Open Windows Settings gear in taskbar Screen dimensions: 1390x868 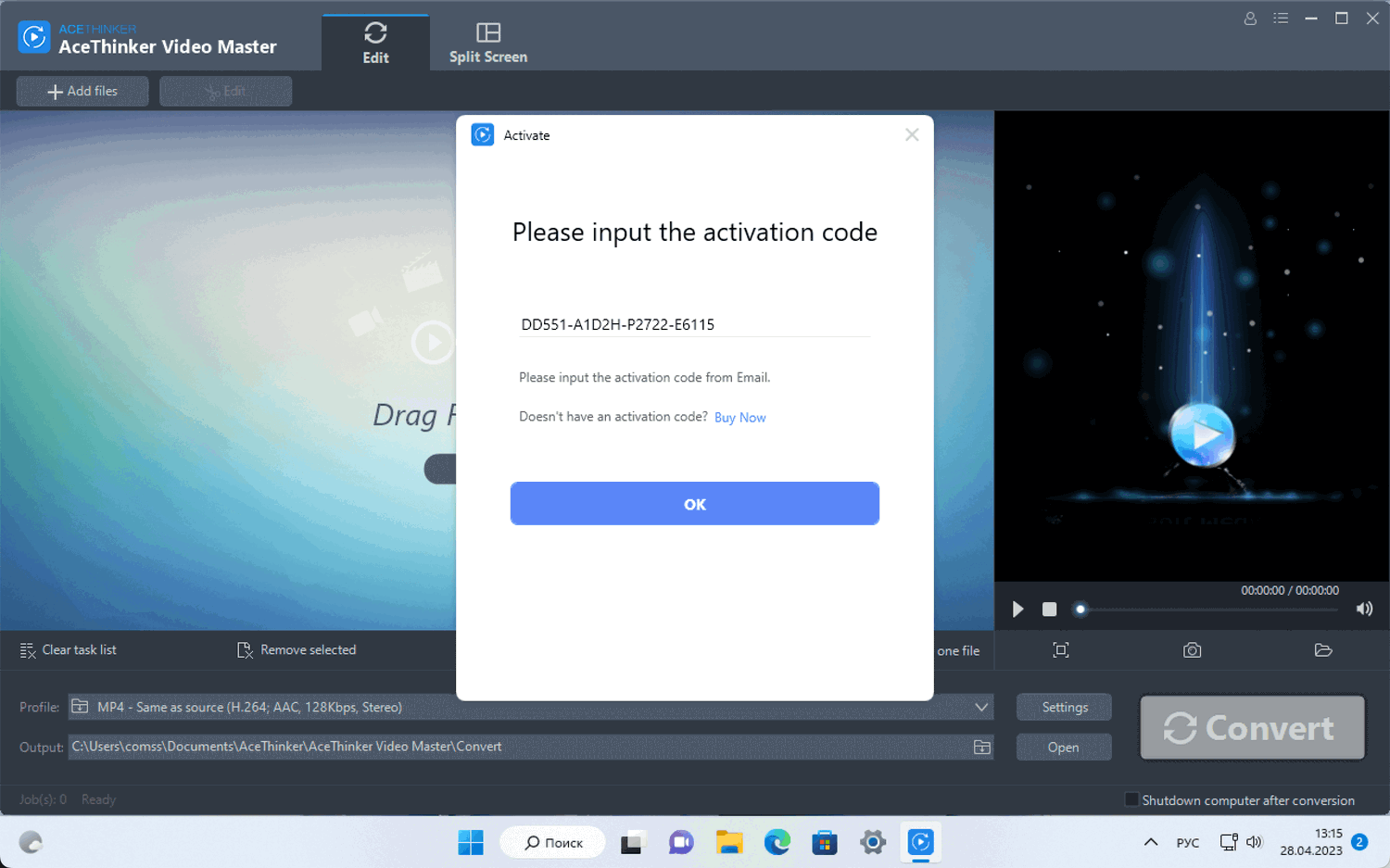click(873, 843)
